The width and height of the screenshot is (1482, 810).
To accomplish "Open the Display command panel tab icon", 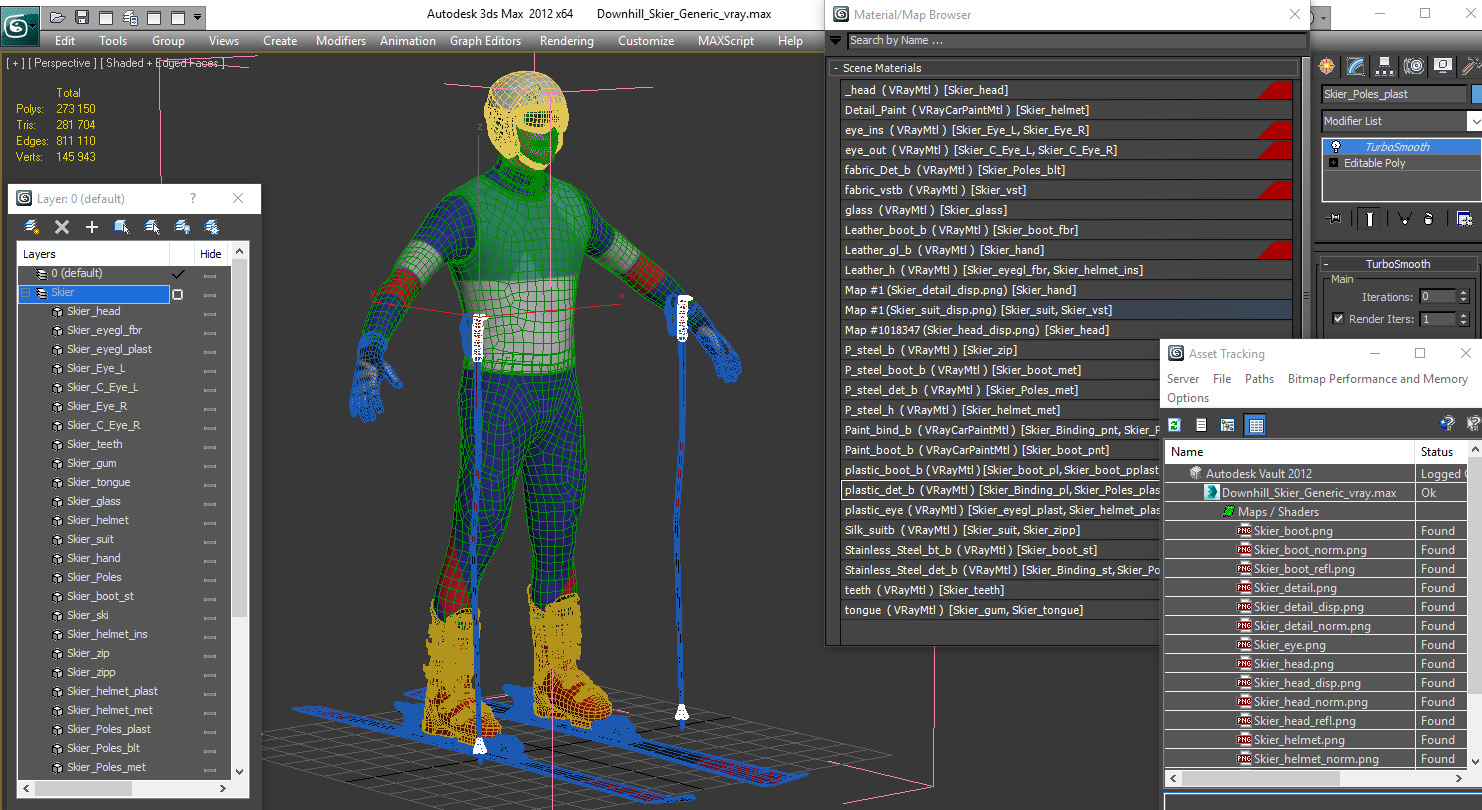I will click(x=1442, y=66).
